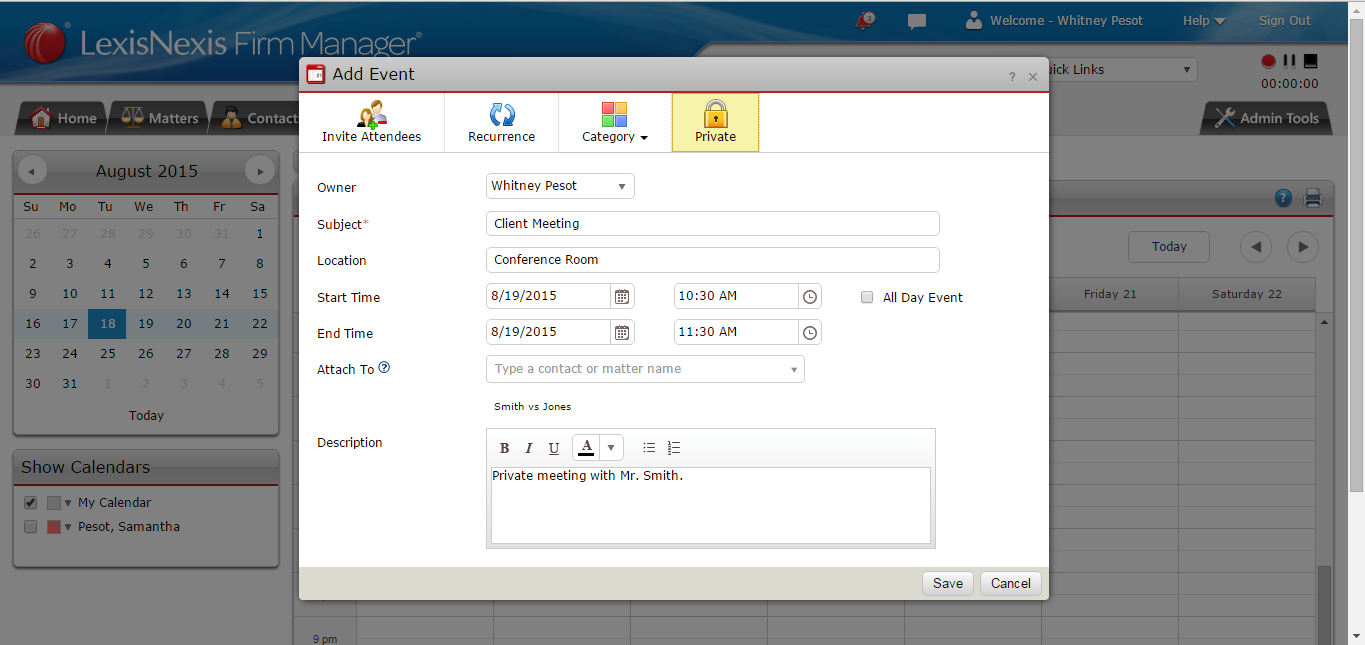Click the Location input field
This screenshot has height=645, width=1365.
[x=713, y=260]
